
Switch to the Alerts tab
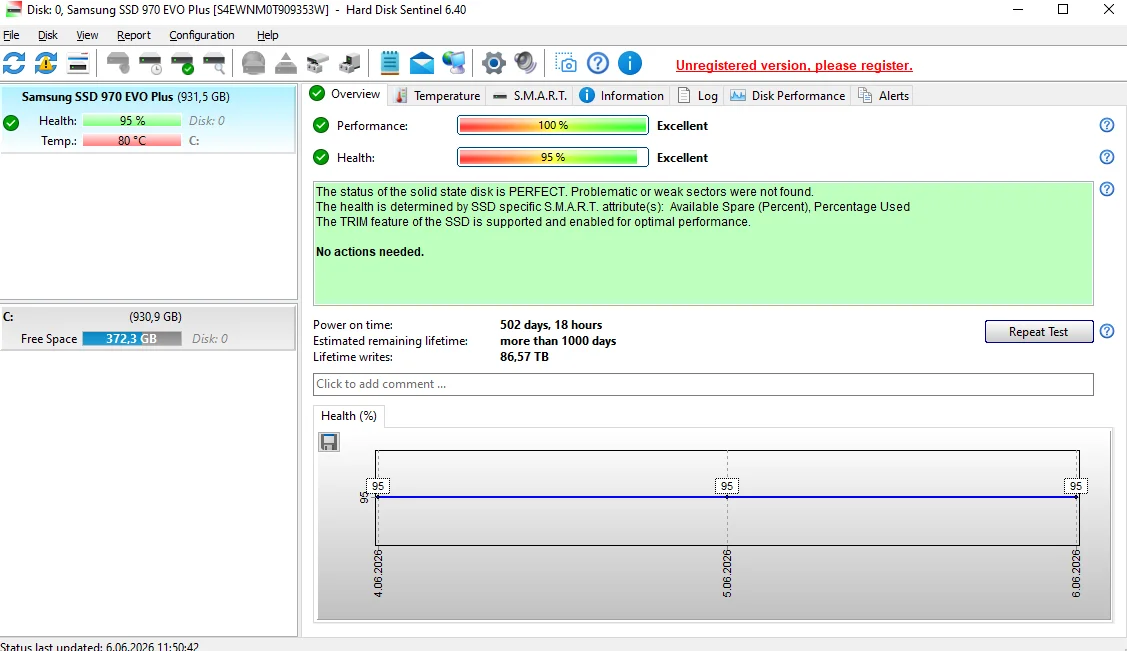(x=883, y=96)
